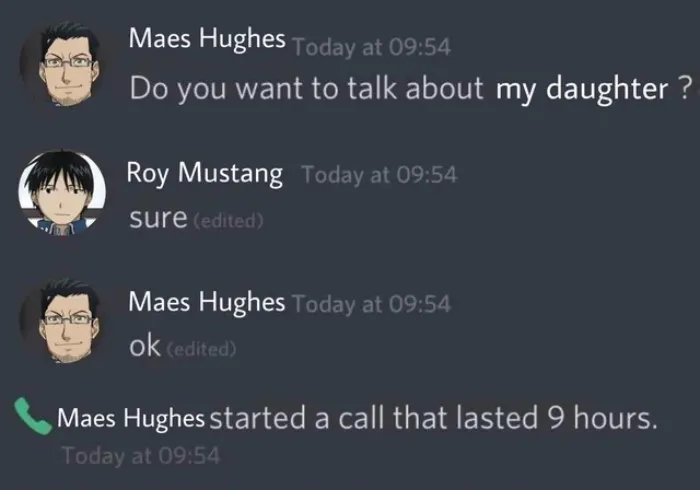The width and height of the screenshot is (700, 490).
Task: Click the green phone call icon
Action: (x=34, y=415)
